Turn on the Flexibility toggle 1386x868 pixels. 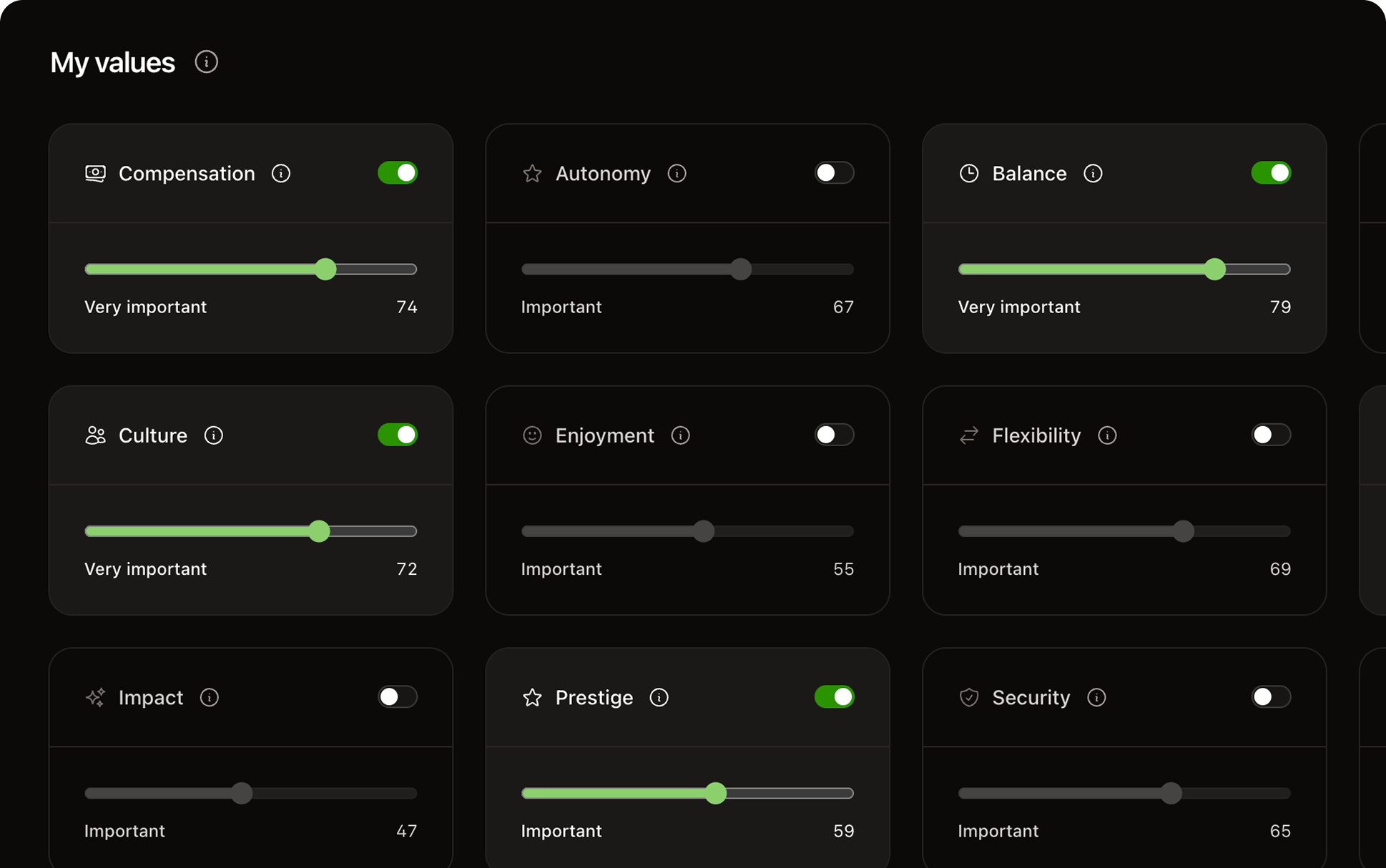click(x=1272, y=435)
